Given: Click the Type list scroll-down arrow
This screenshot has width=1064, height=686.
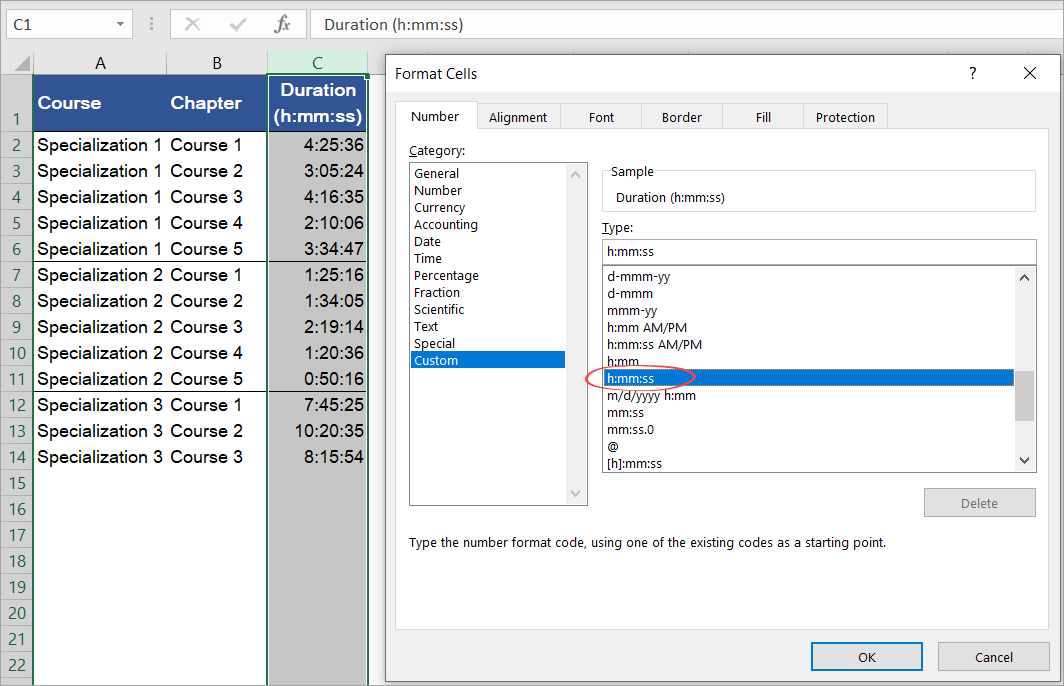Looking at the screenshot, I should coord(1023,462).
